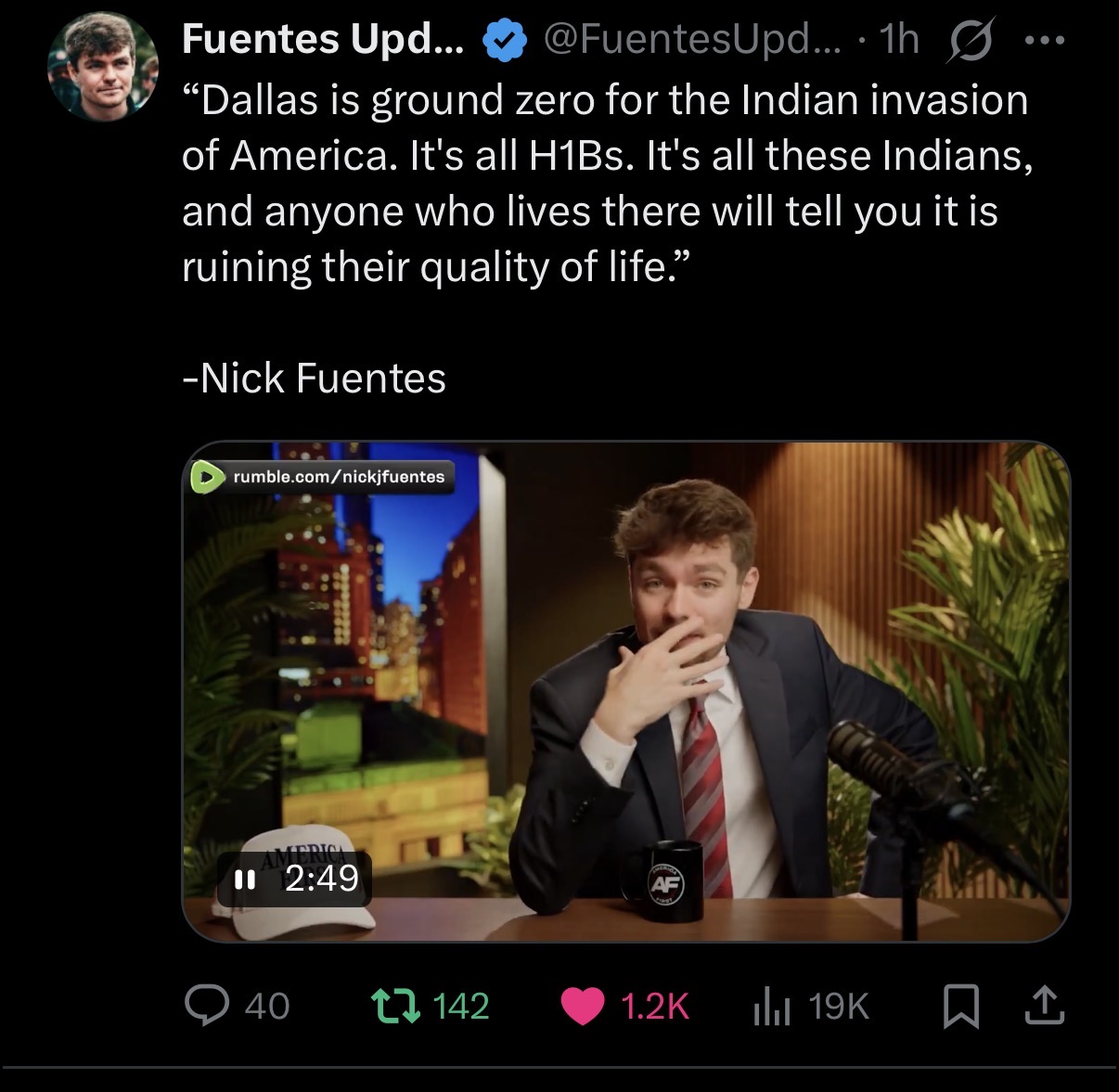Bookmark the post with the bookmark icon
The image size is (1119, 1092).
tap(961, 1007)
